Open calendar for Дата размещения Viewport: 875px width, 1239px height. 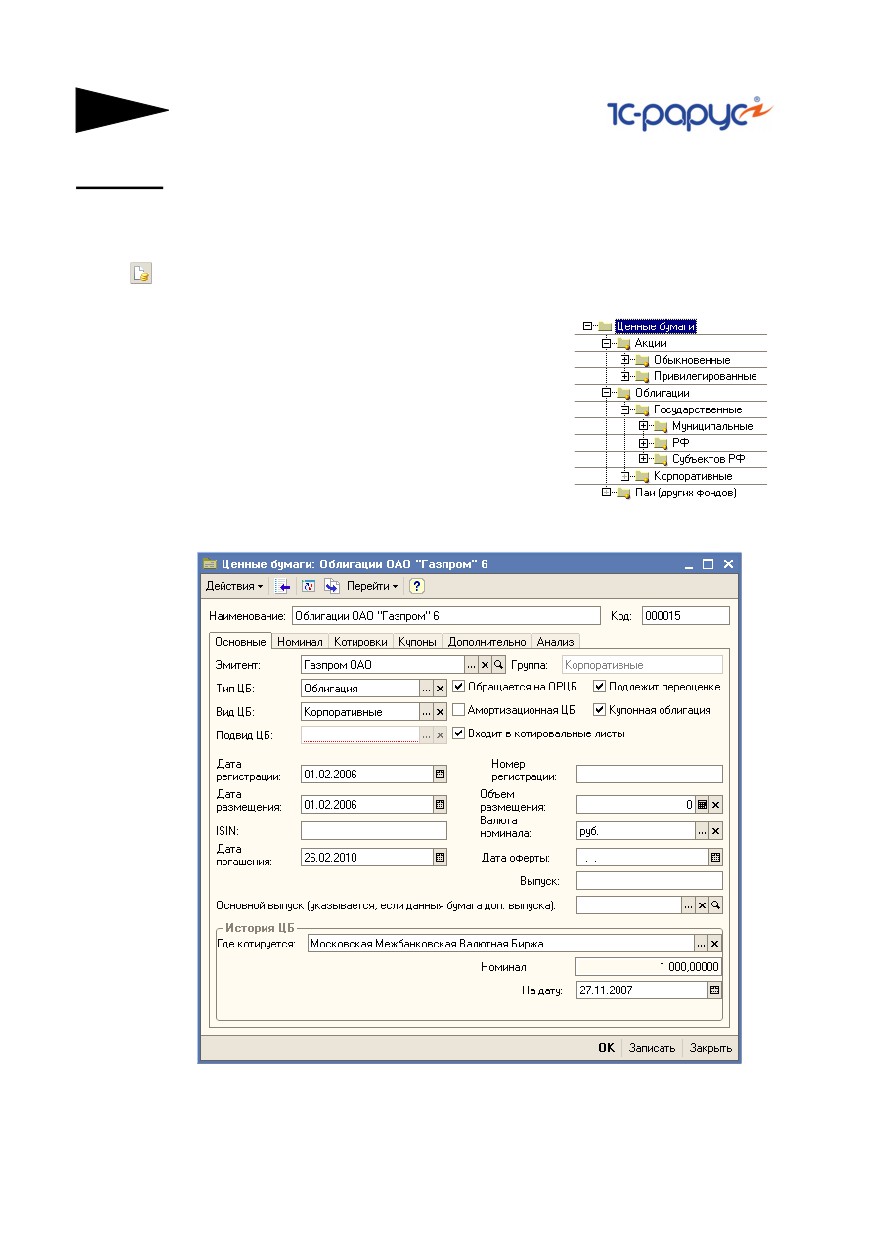point(440,805)
